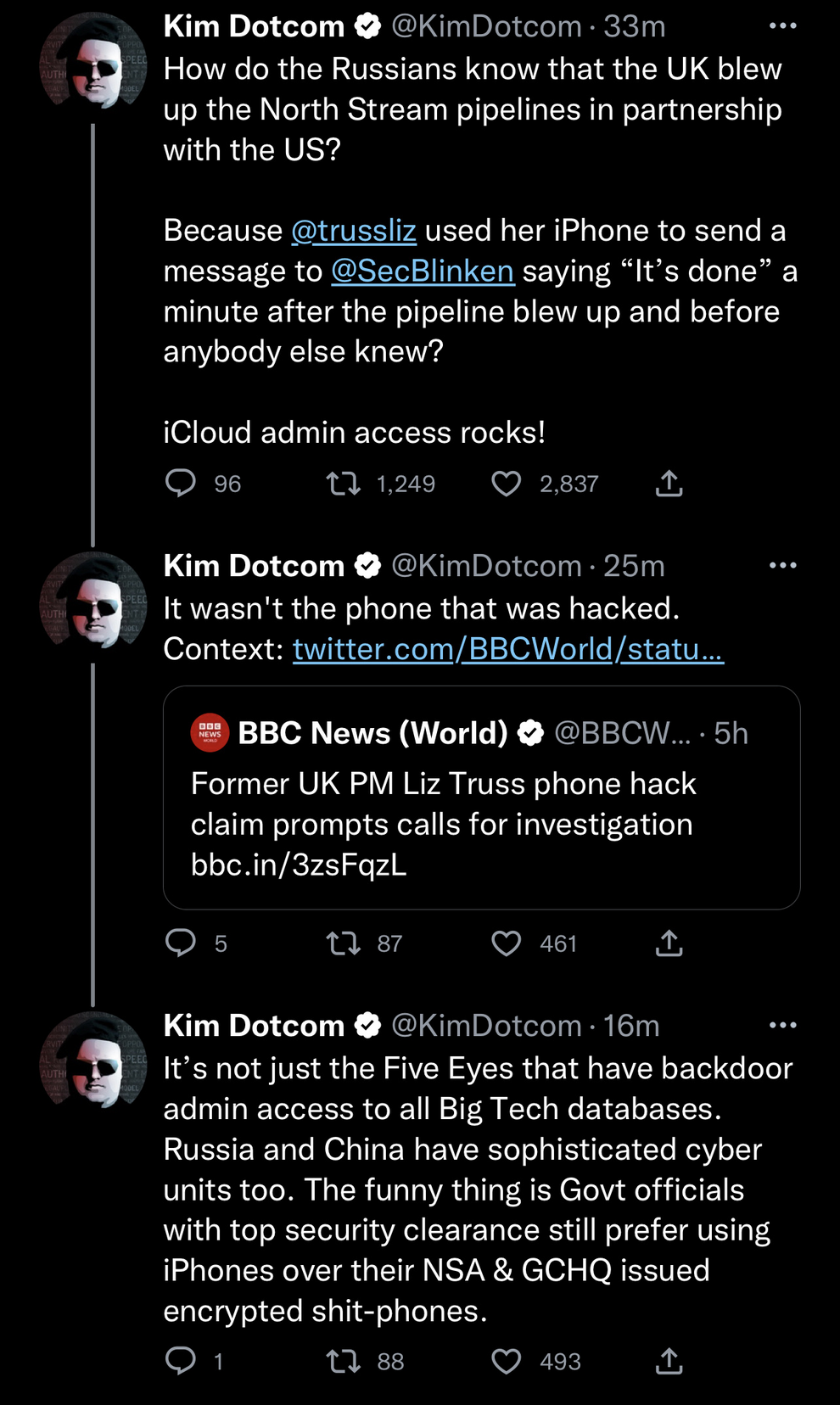Open more options on the 25m tweet
Image resolution: width=840 pixels, height=1405 pixels.
782,566
